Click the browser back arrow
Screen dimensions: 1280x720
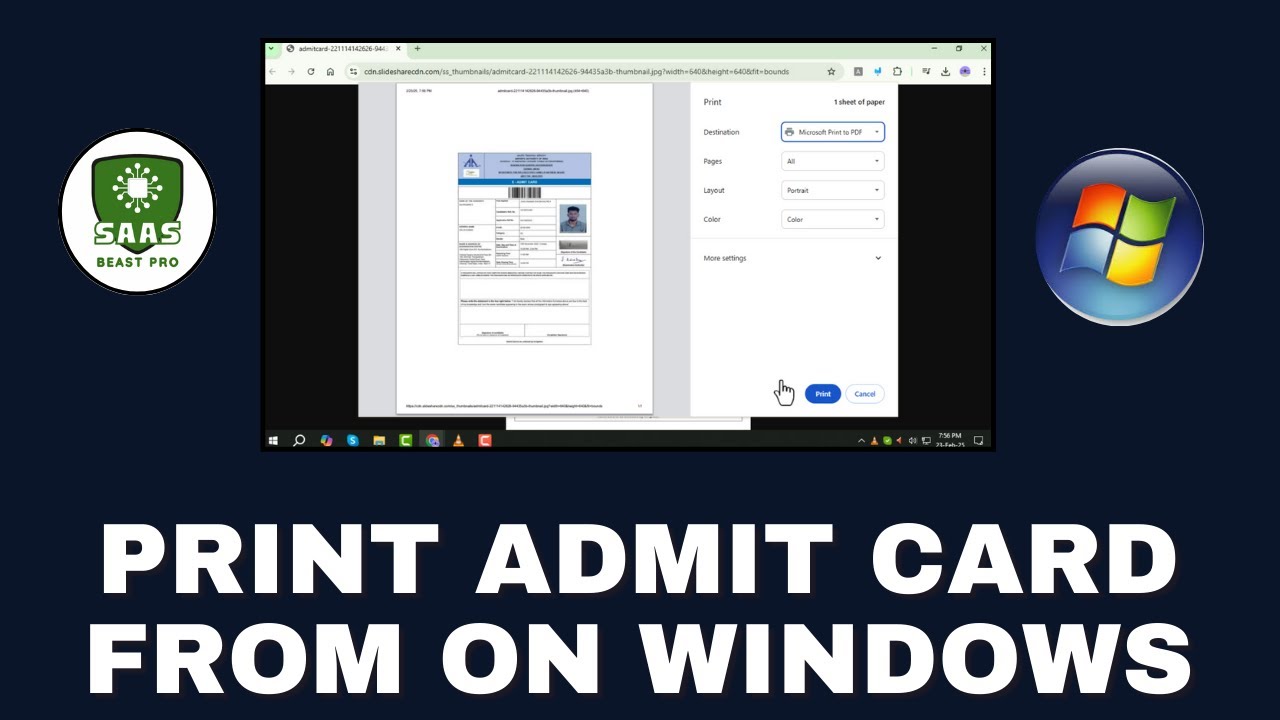click(x=273, y=72)
